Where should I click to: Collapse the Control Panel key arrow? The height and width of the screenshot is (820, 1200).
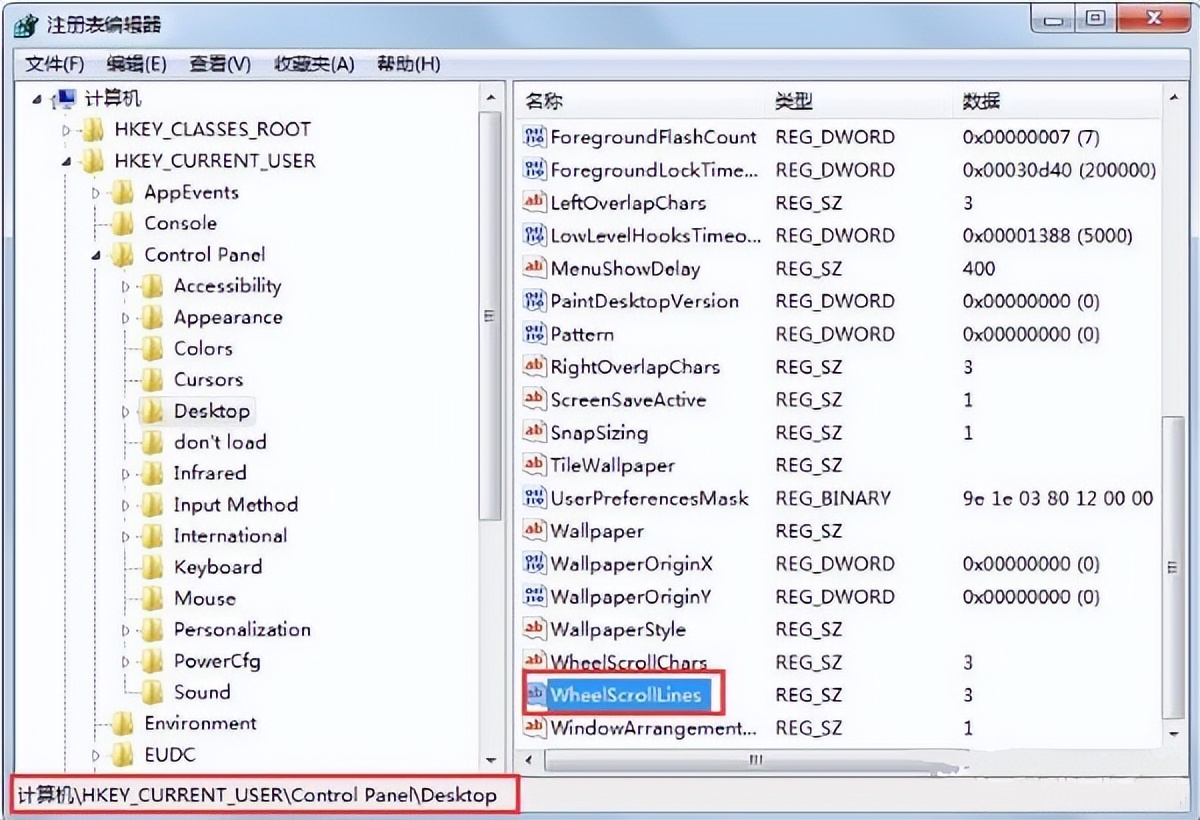(x=97, y=255)
